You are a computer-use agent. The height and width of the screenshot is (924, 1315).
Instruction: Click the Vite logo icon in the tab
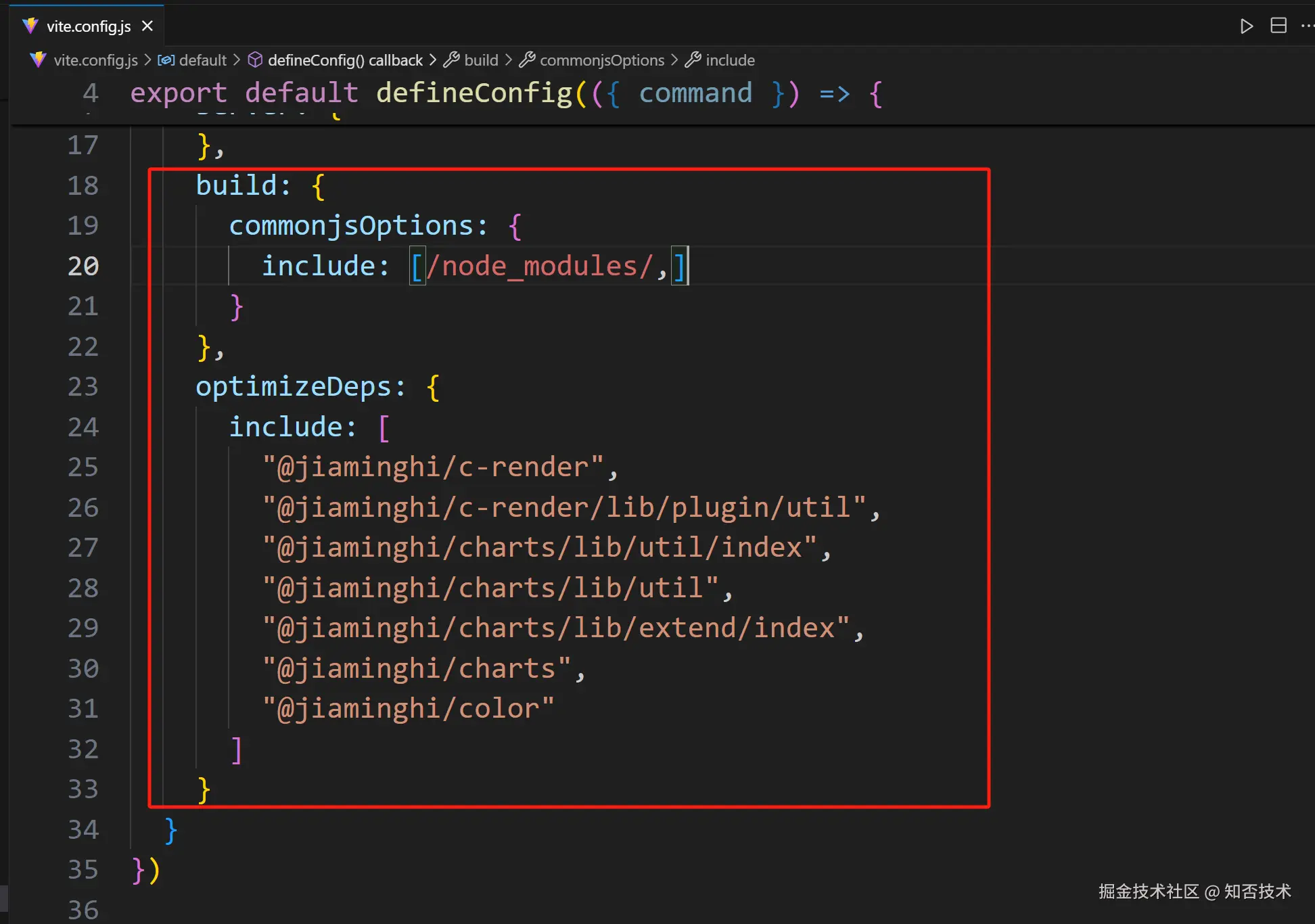[30, 26]
